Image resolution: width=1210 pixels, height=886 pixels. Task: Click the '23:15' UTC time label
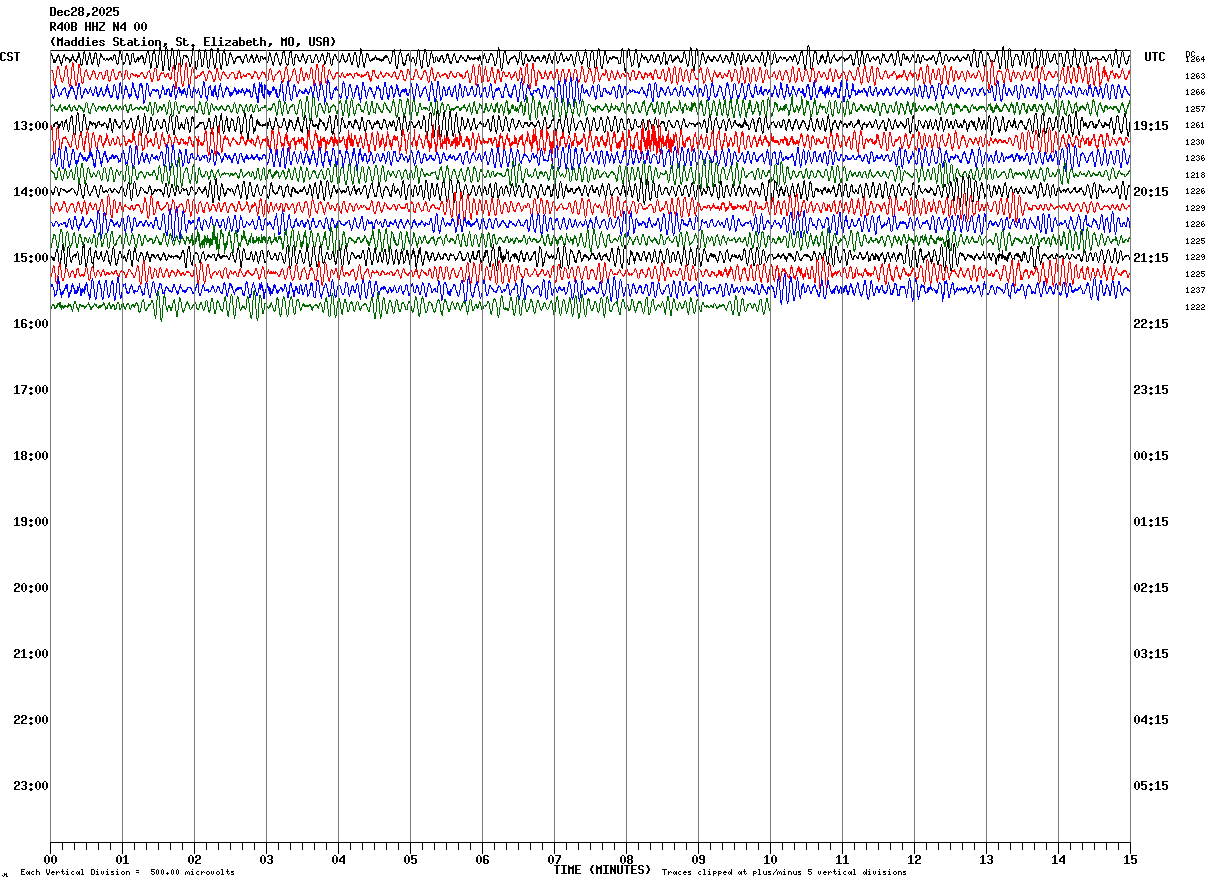[1151, 390]
